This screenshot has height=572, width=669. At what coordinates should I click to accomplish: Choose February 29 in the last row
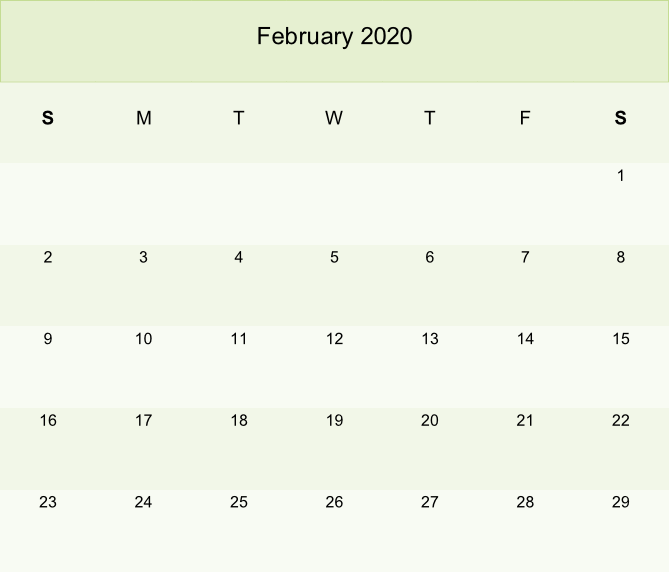(x=620, y=502)
